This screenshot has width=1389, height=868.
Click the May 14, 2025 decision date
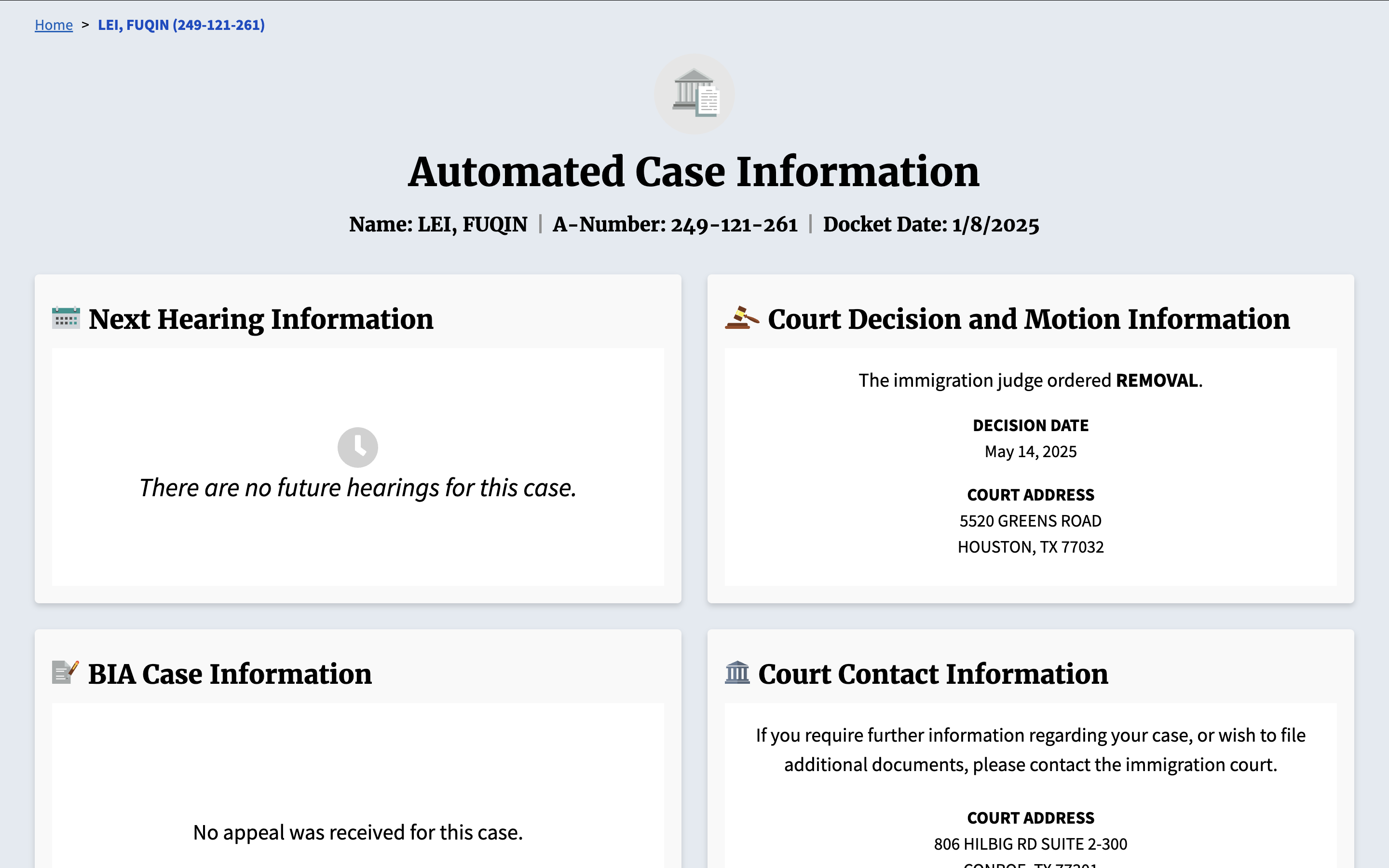click(x=1030, y=452)
